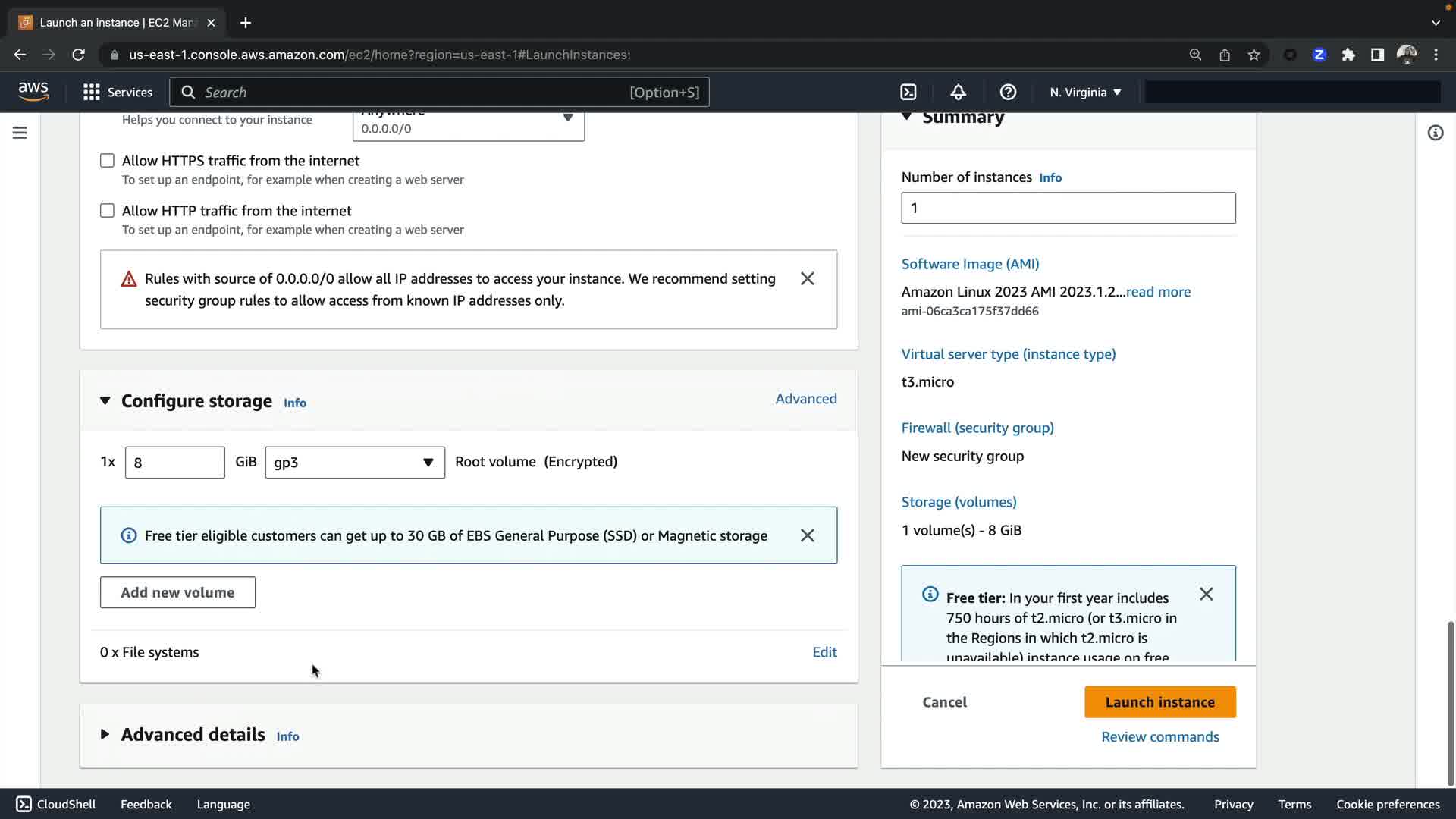
Task: Click the root volume size GiB field
Action: click(x=174, y=463)
